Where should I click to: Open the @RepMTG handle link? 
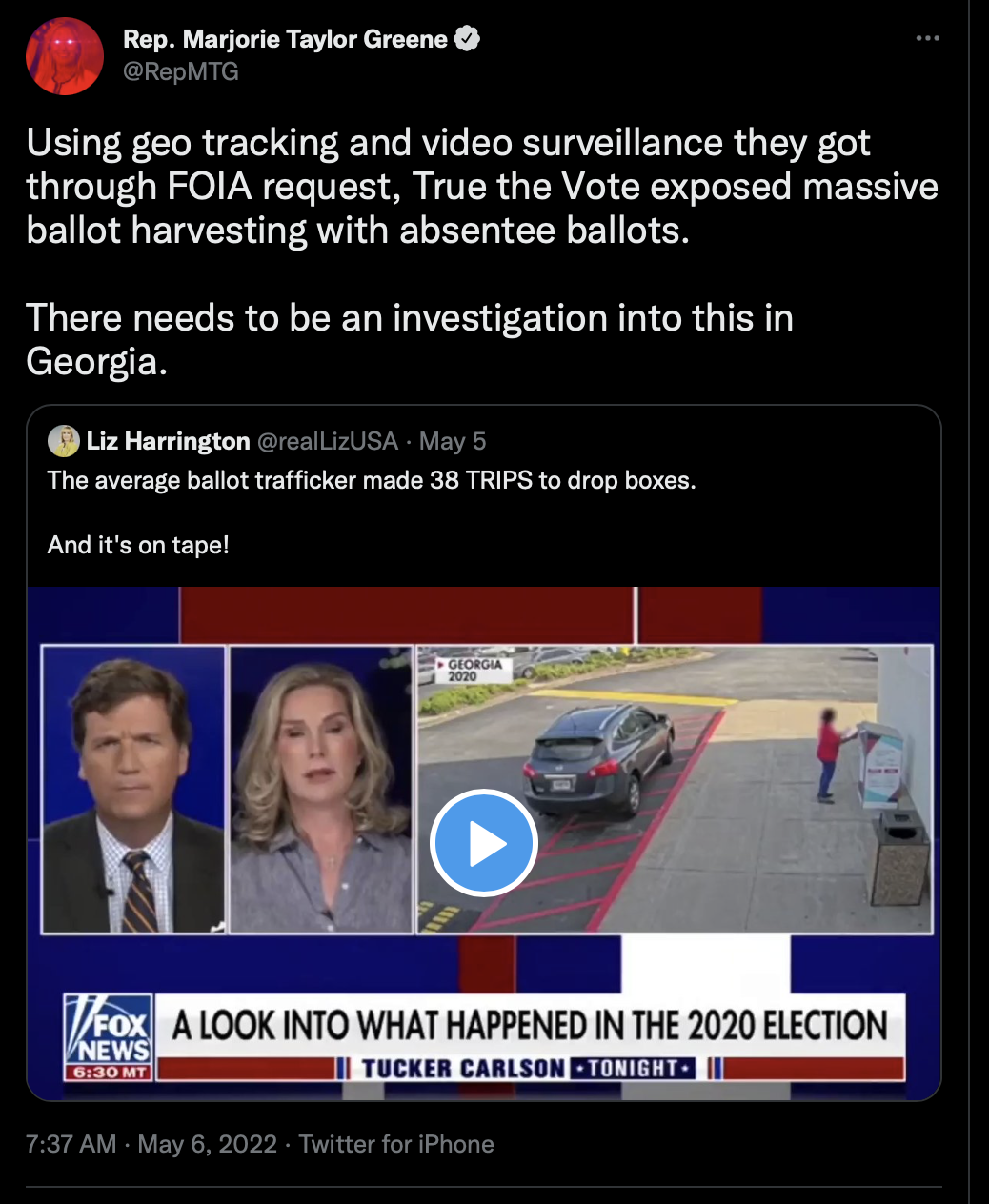click(x=181, y=71)
